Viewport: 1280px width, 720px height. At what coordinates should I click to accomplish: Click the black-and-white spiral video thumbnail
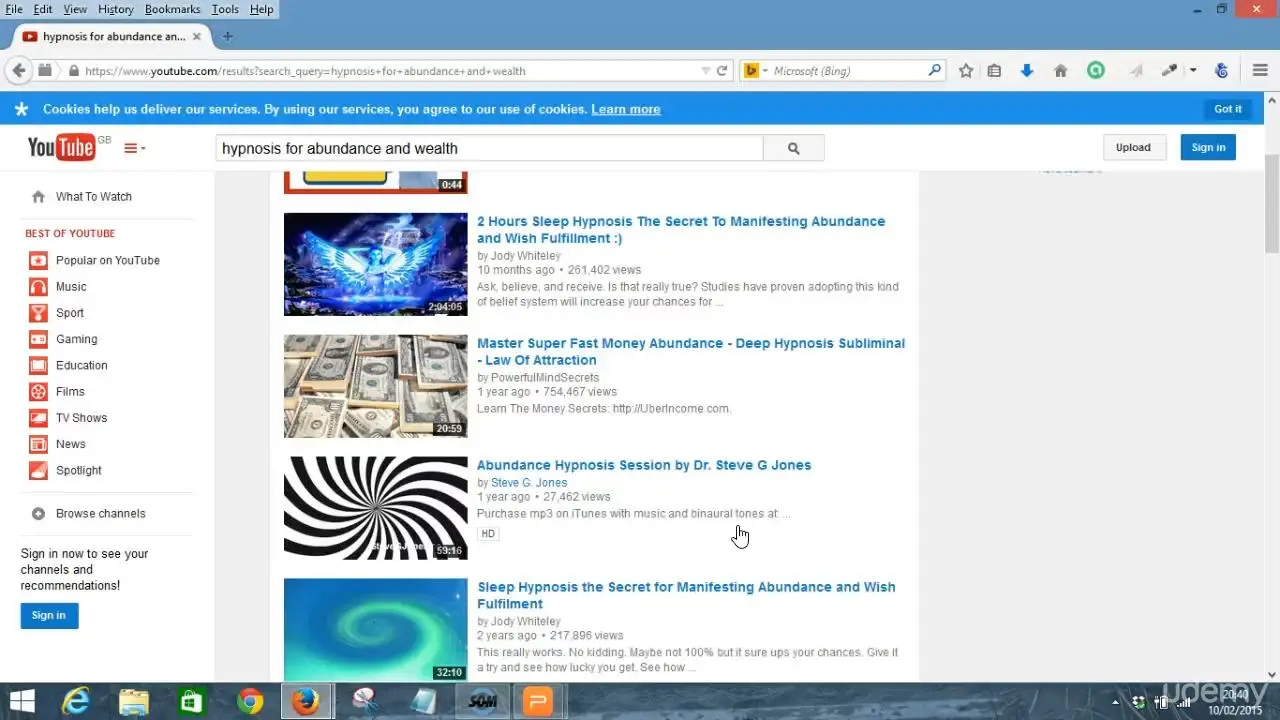tap(376, 508)
